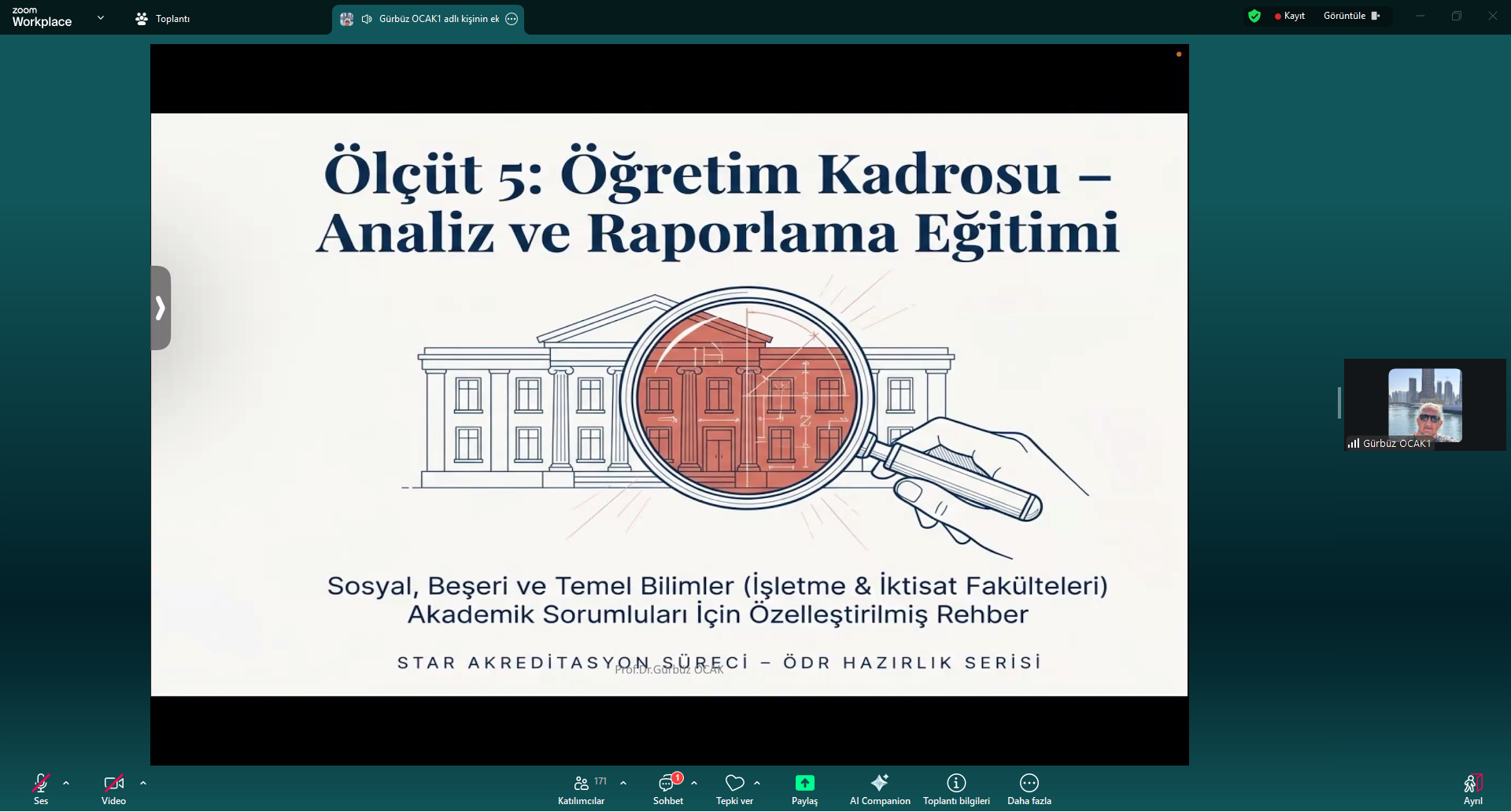Expand audio options with Ses chevron
Viewport: 1511px width, 812px height.
(66, 783)
